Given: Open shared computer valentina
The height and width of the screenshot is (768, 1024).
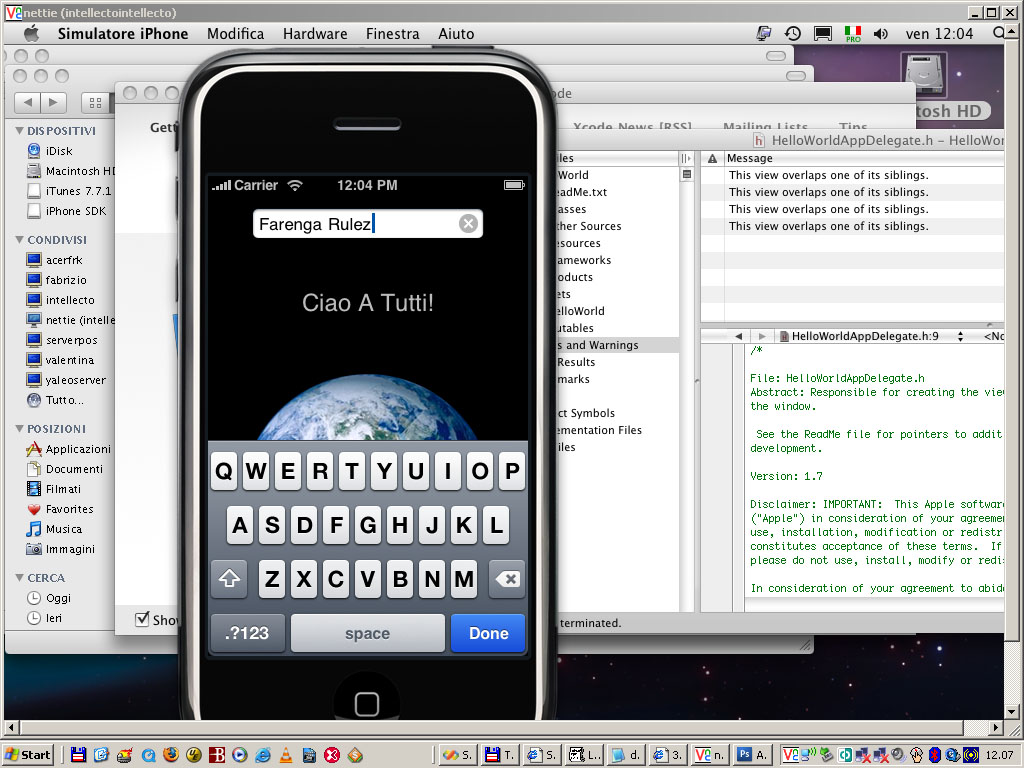Looking at the screenshot, I should coord(60,360).
